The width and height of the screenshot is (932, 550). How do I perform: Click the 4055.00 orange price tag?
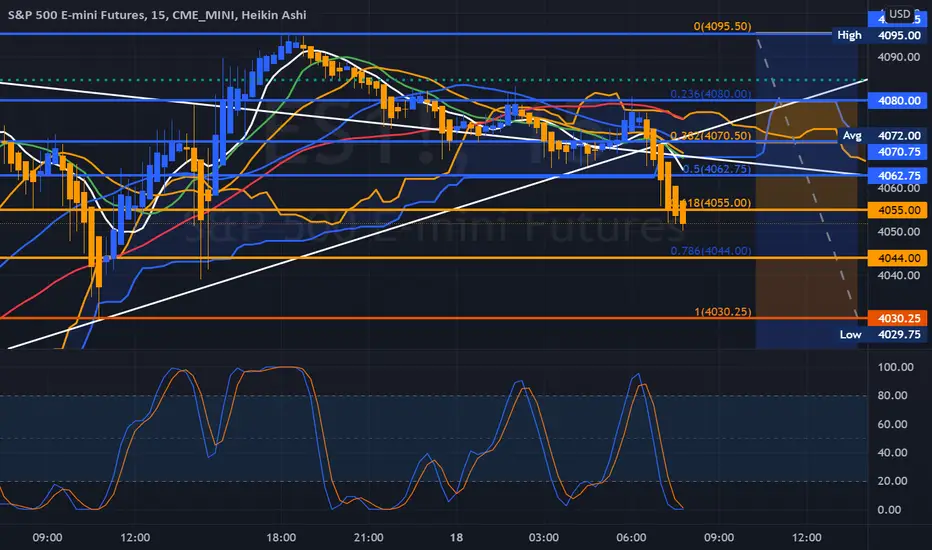(x=897, y=210)
